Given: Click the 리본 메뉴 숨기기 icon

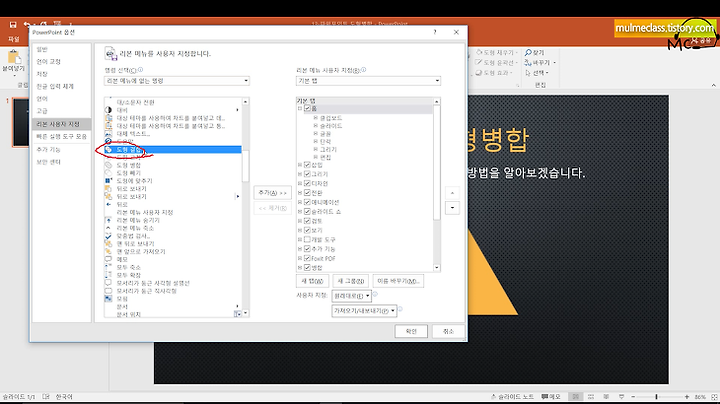Looking at the screenshot, I should [108, 220].
